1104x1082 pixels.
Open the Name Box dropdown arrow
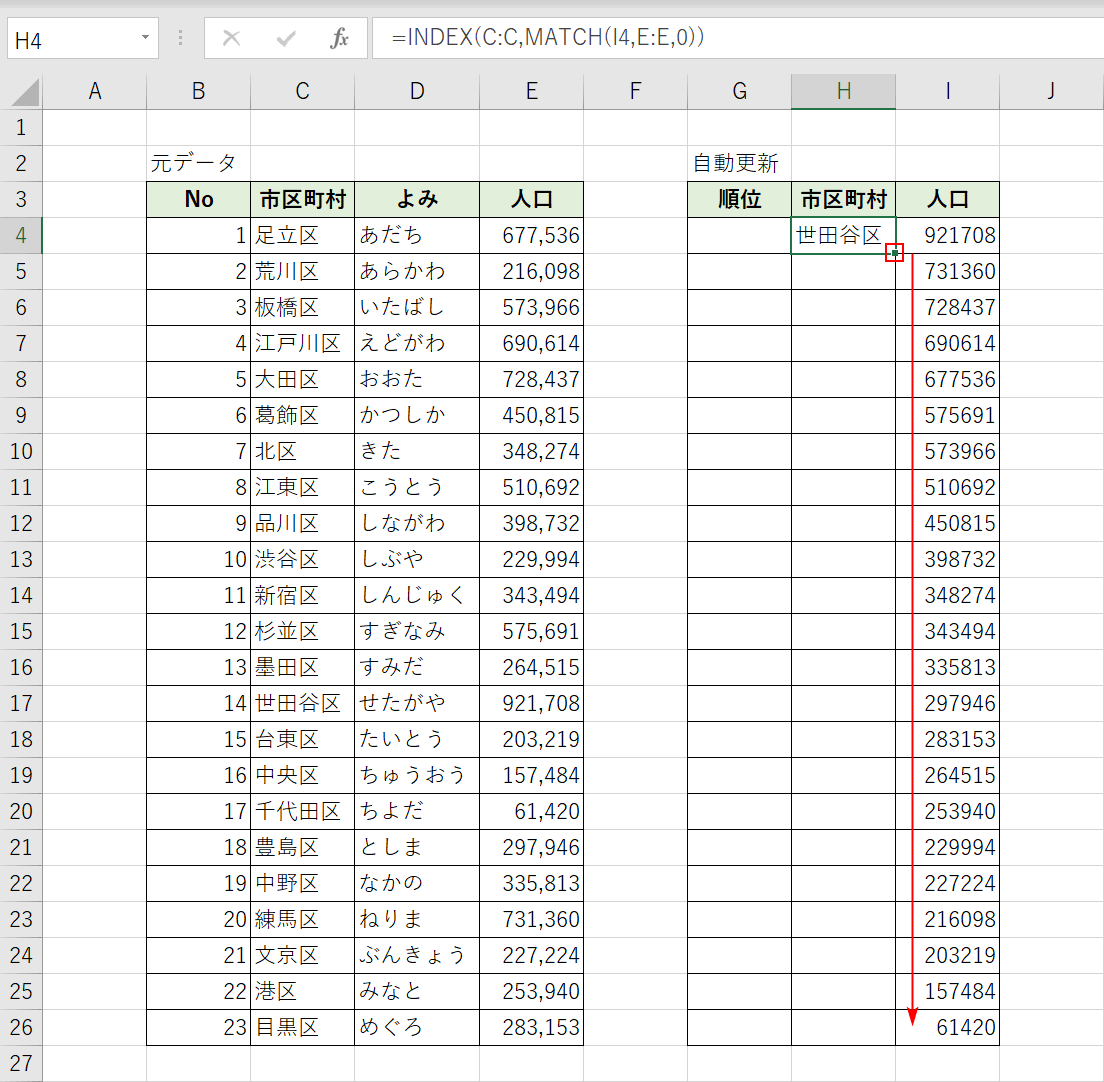point(145,38)
